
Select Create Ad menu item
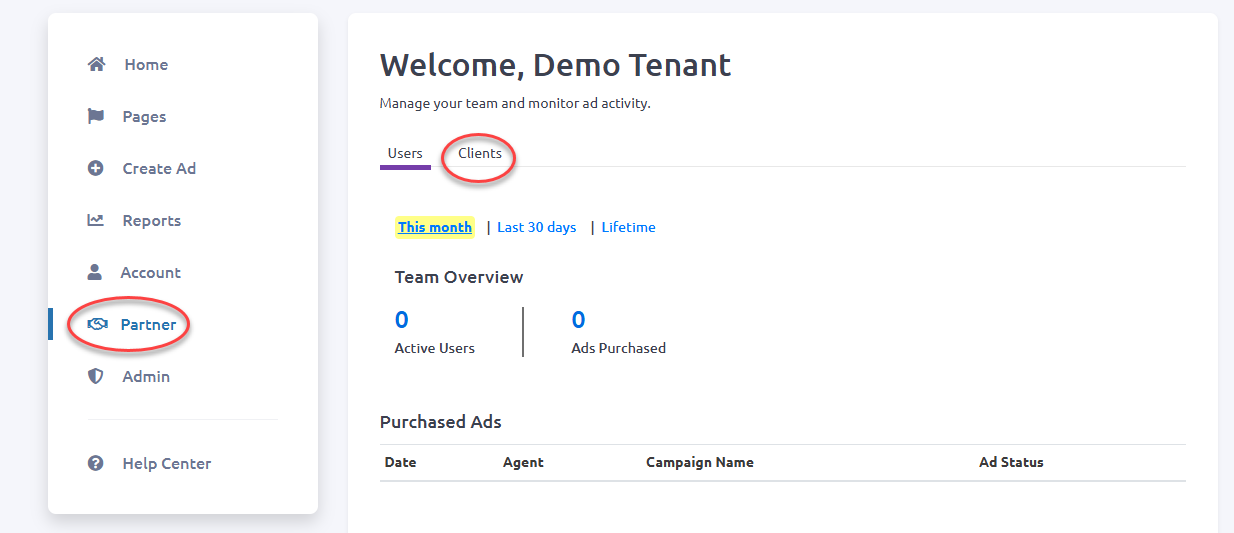coord(159,168)
